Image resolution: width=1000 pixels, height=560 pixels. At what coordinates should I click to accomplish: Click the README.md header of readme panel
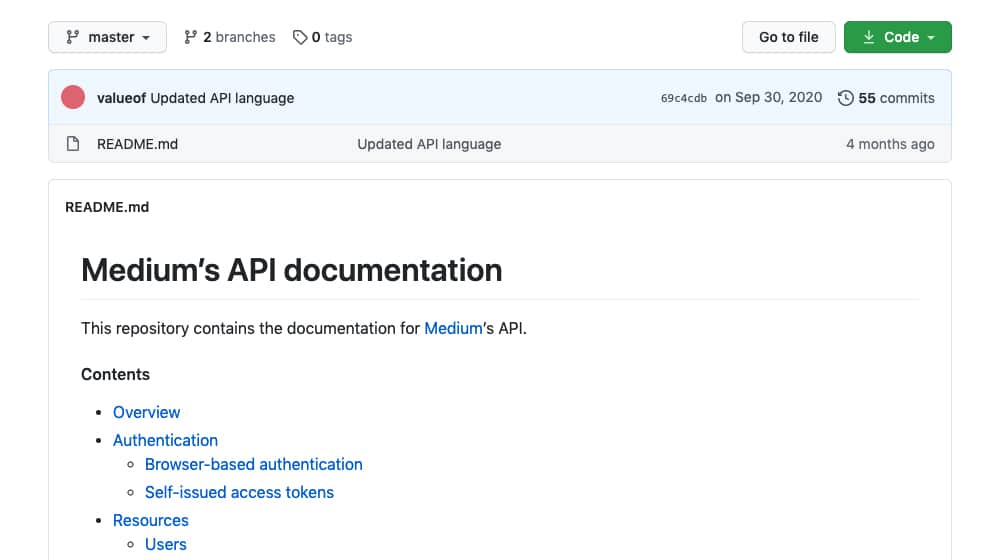(x=107, y=207)
